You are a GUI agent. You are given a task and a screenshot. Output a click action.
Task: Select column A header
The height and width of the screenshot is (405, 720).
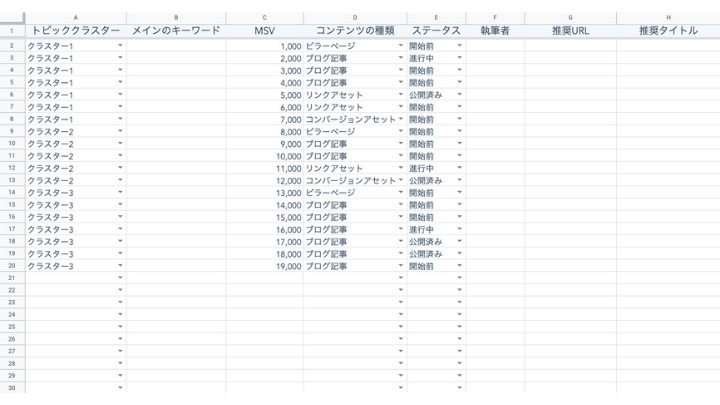[76, 17]
